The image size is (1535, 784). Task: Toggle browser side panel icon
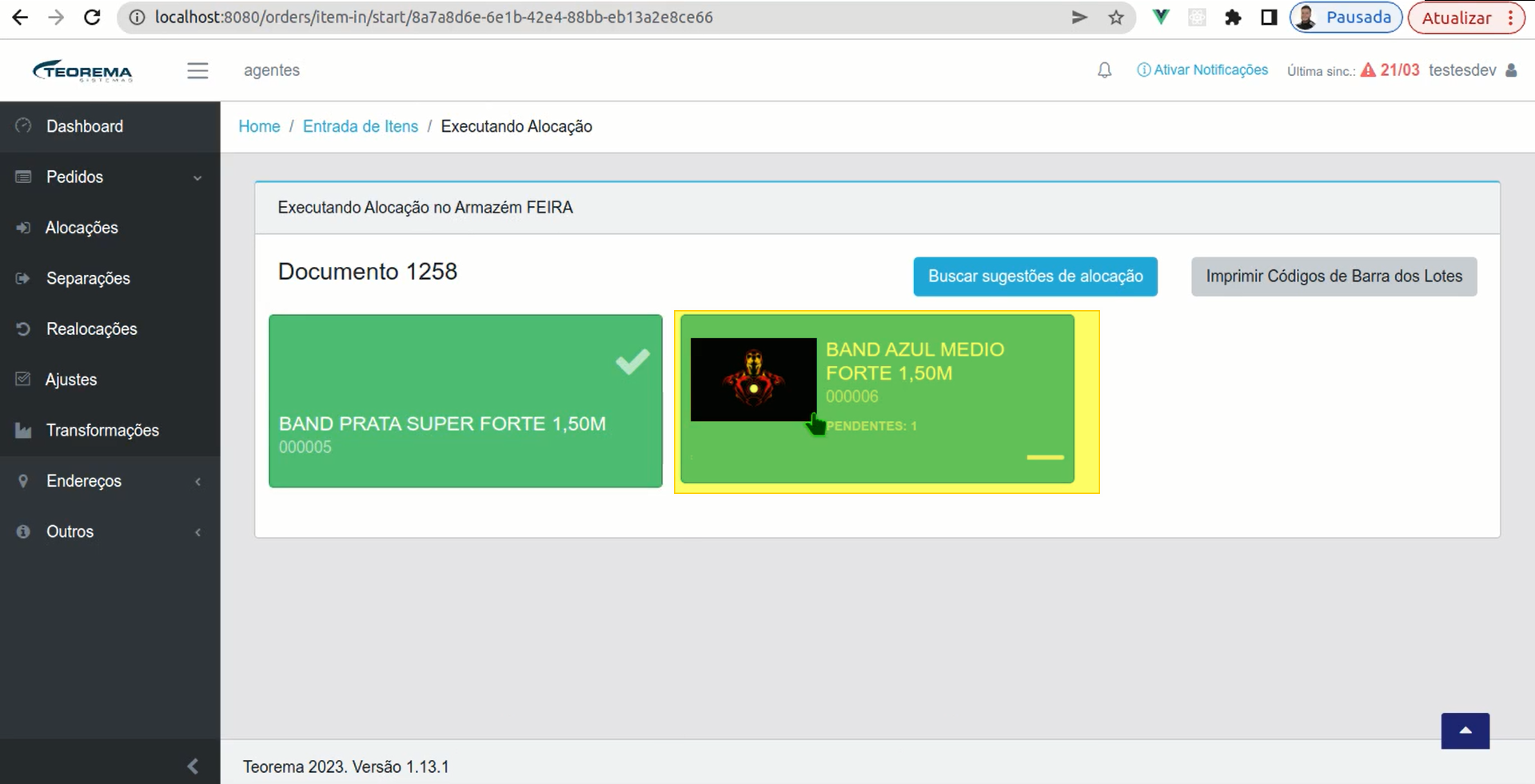click(x=1269, y=18)
